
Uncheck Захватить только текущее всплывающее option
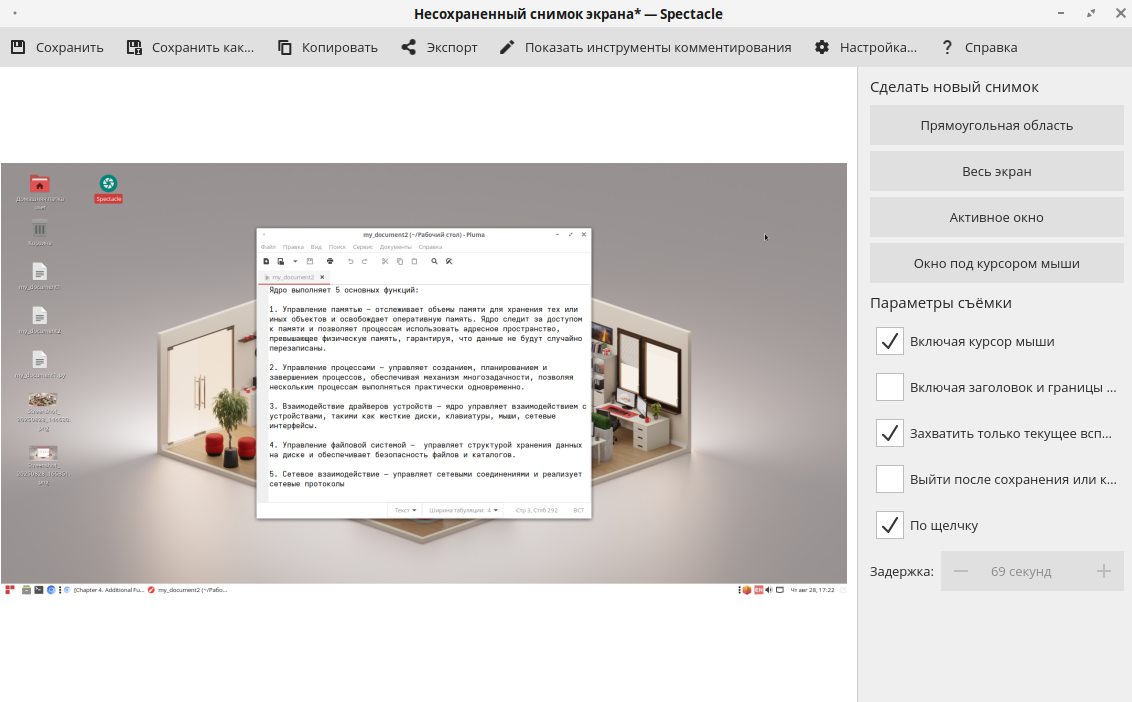coord(890,433)
